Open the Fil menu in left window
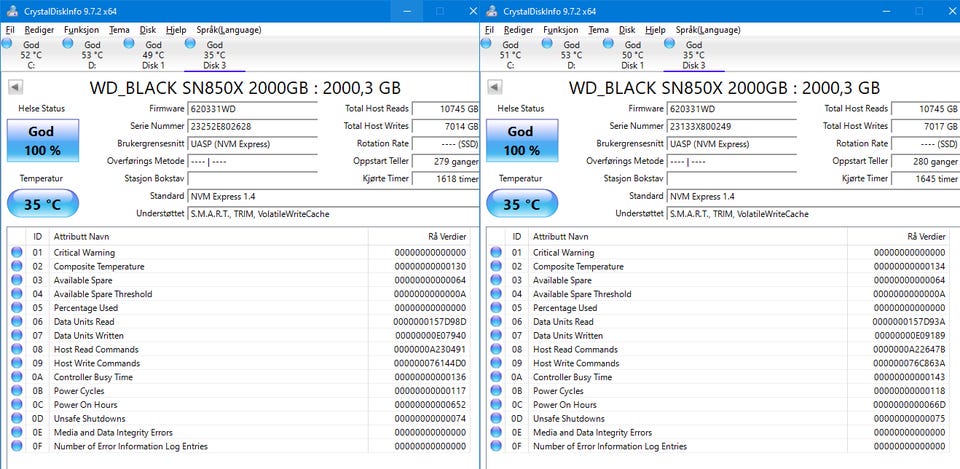 tap(10, 30)
